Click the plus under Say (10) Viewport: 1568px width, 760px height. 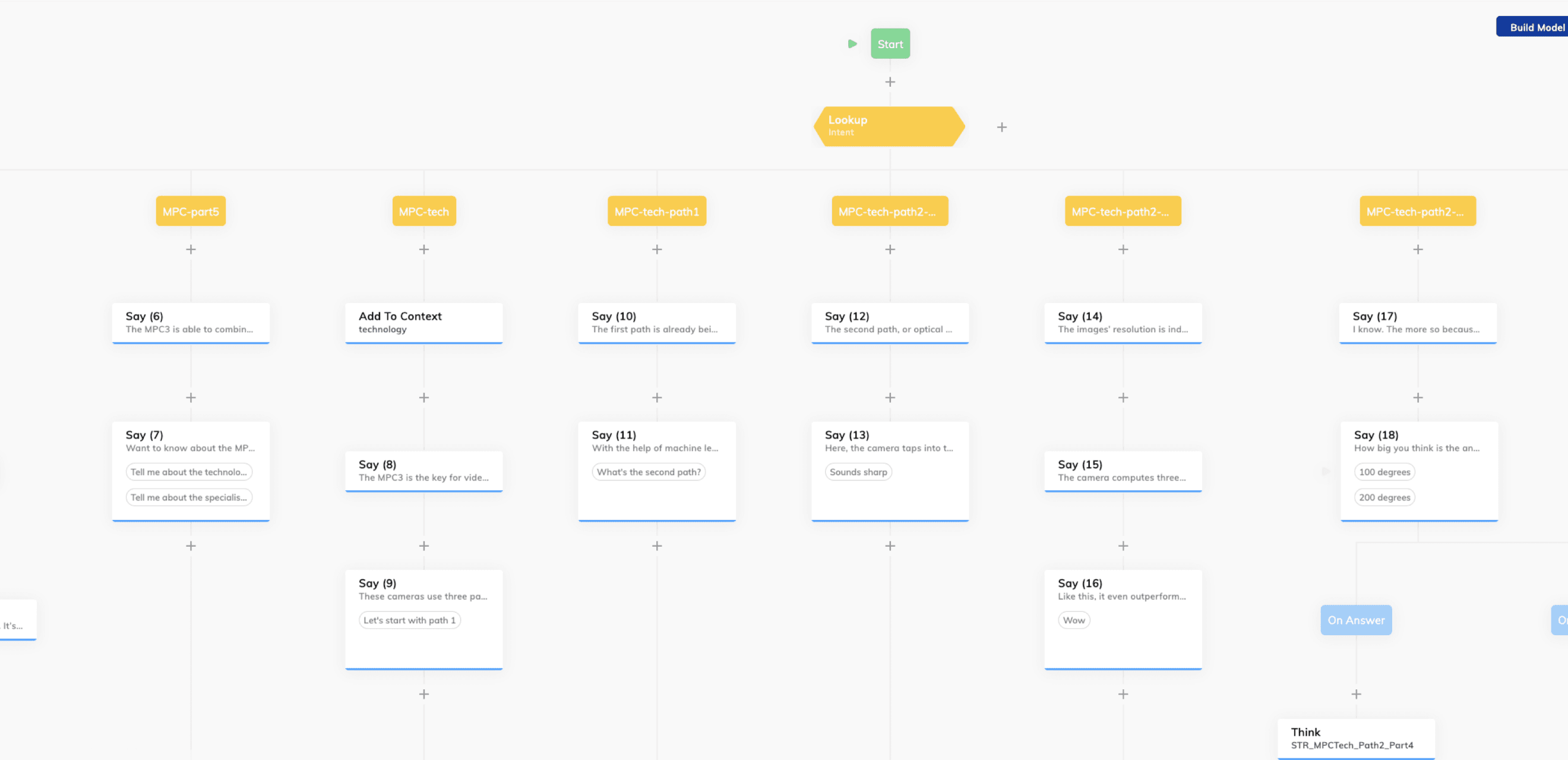657,397
